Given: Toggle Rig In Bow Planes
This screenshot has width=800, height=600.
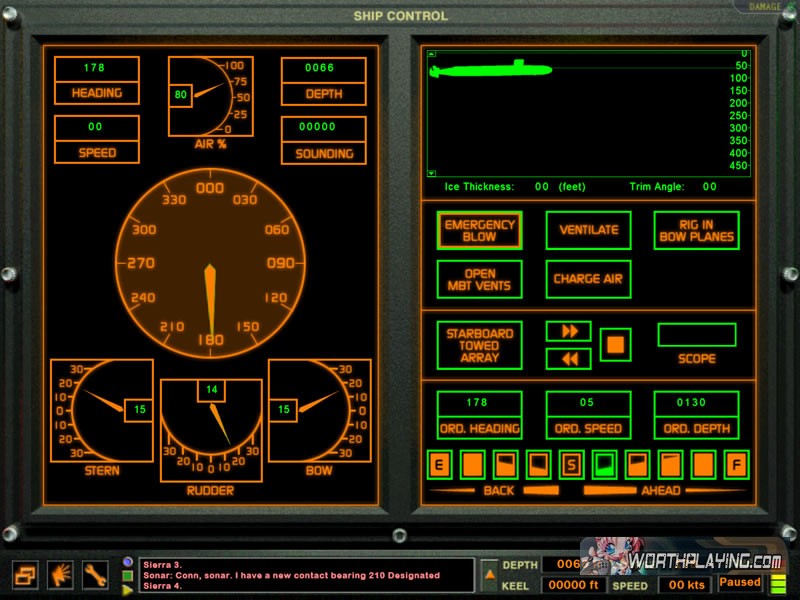Looking at the screenshot, I should (x=696, y=230).
